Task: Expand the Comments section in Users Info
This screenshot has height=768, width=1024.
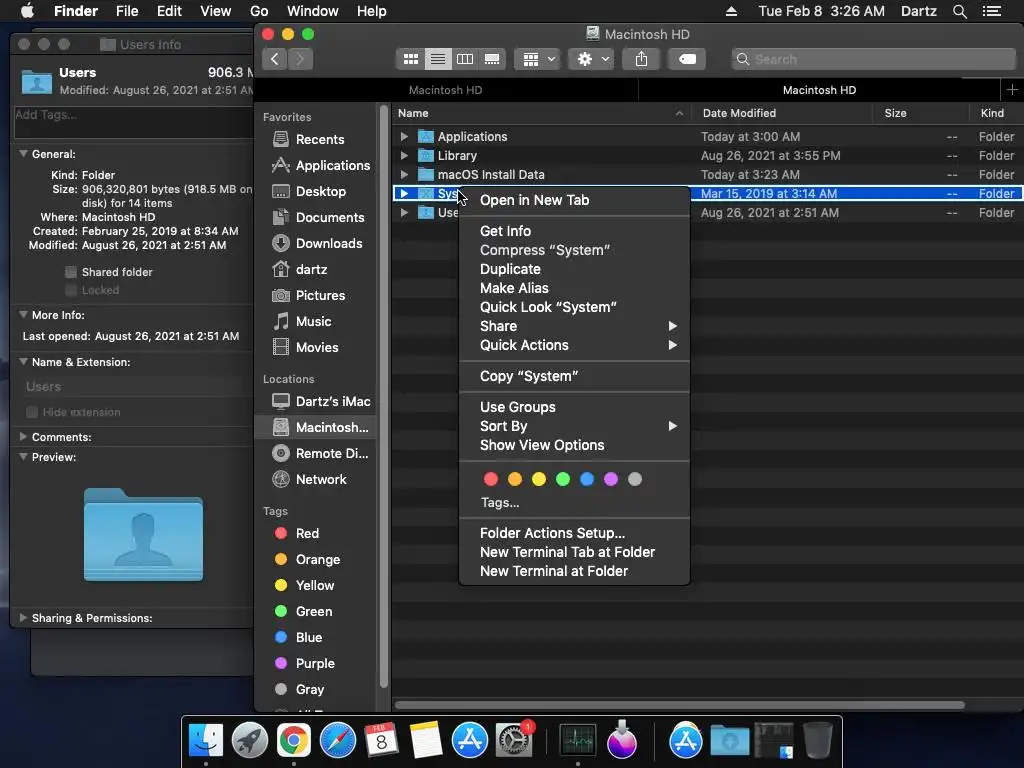Action: 24,437
